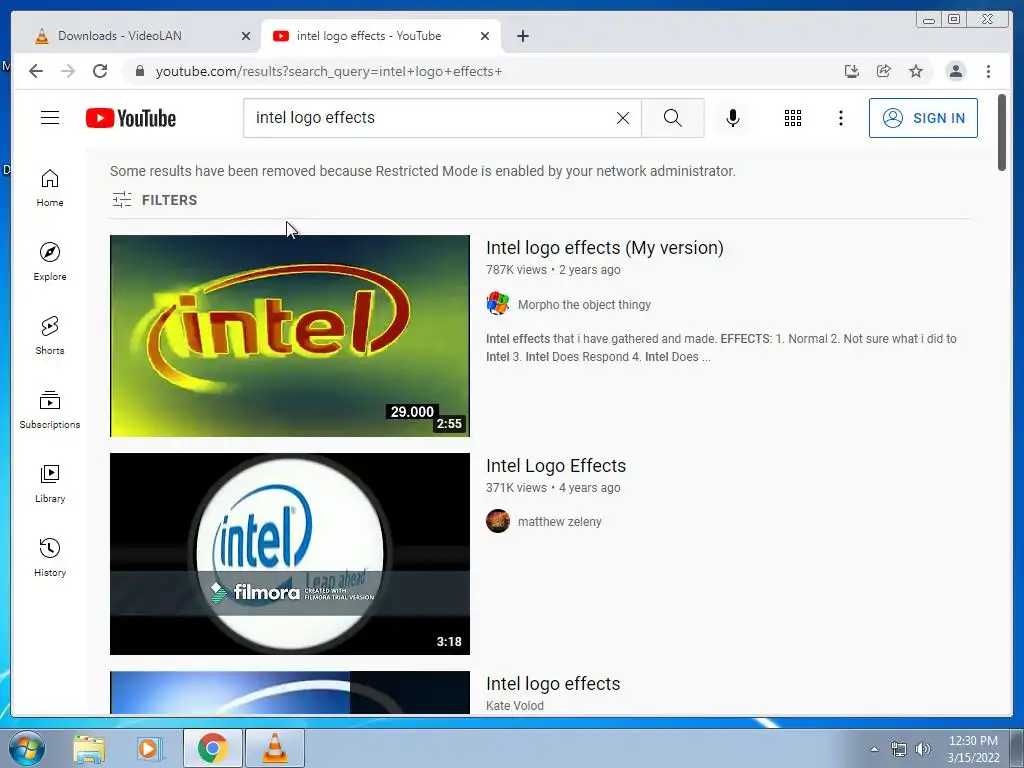Open the Home sidebar item

click(x=50, y=188)
